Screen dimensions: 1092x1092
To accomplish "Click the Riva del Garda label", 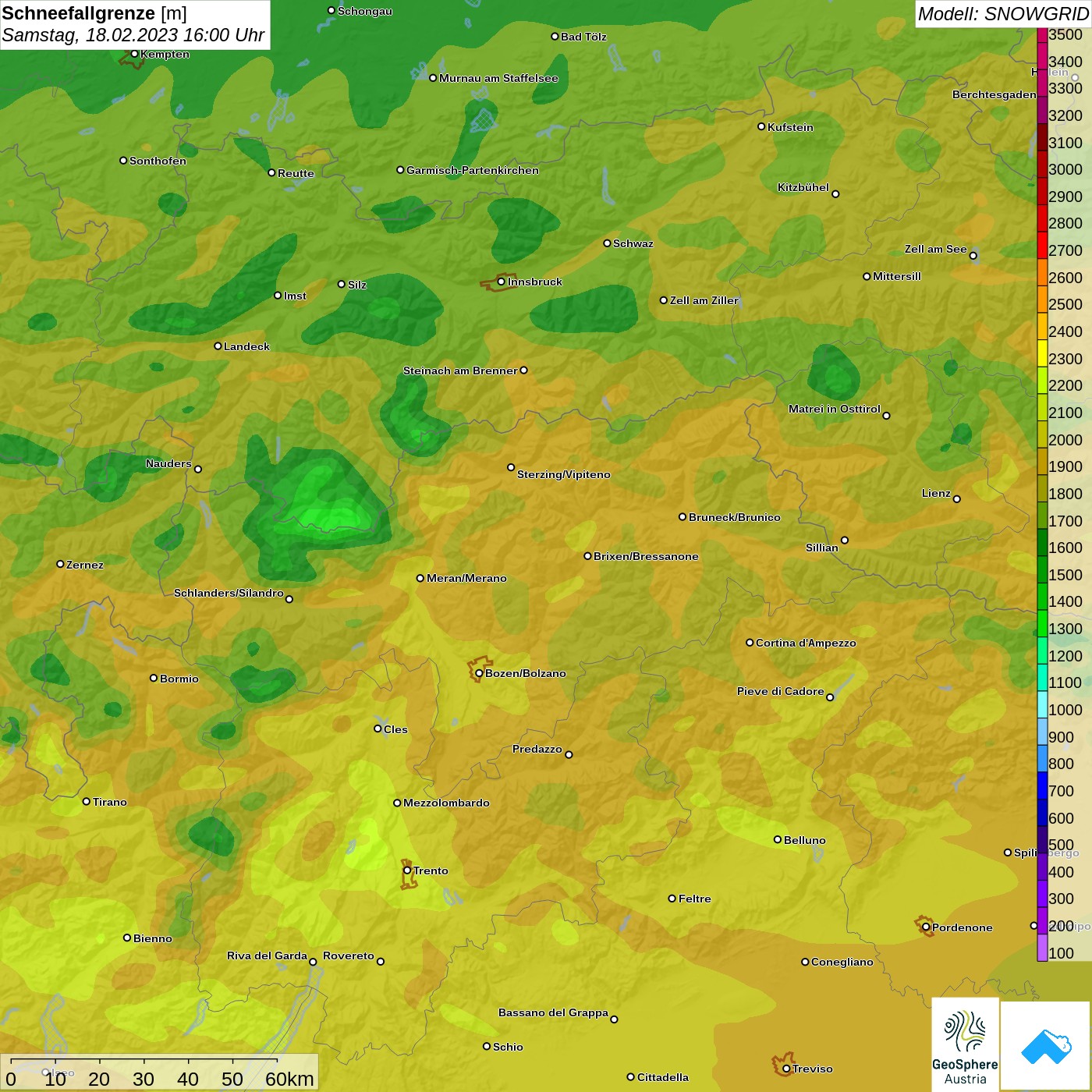I will click(267, 955).
